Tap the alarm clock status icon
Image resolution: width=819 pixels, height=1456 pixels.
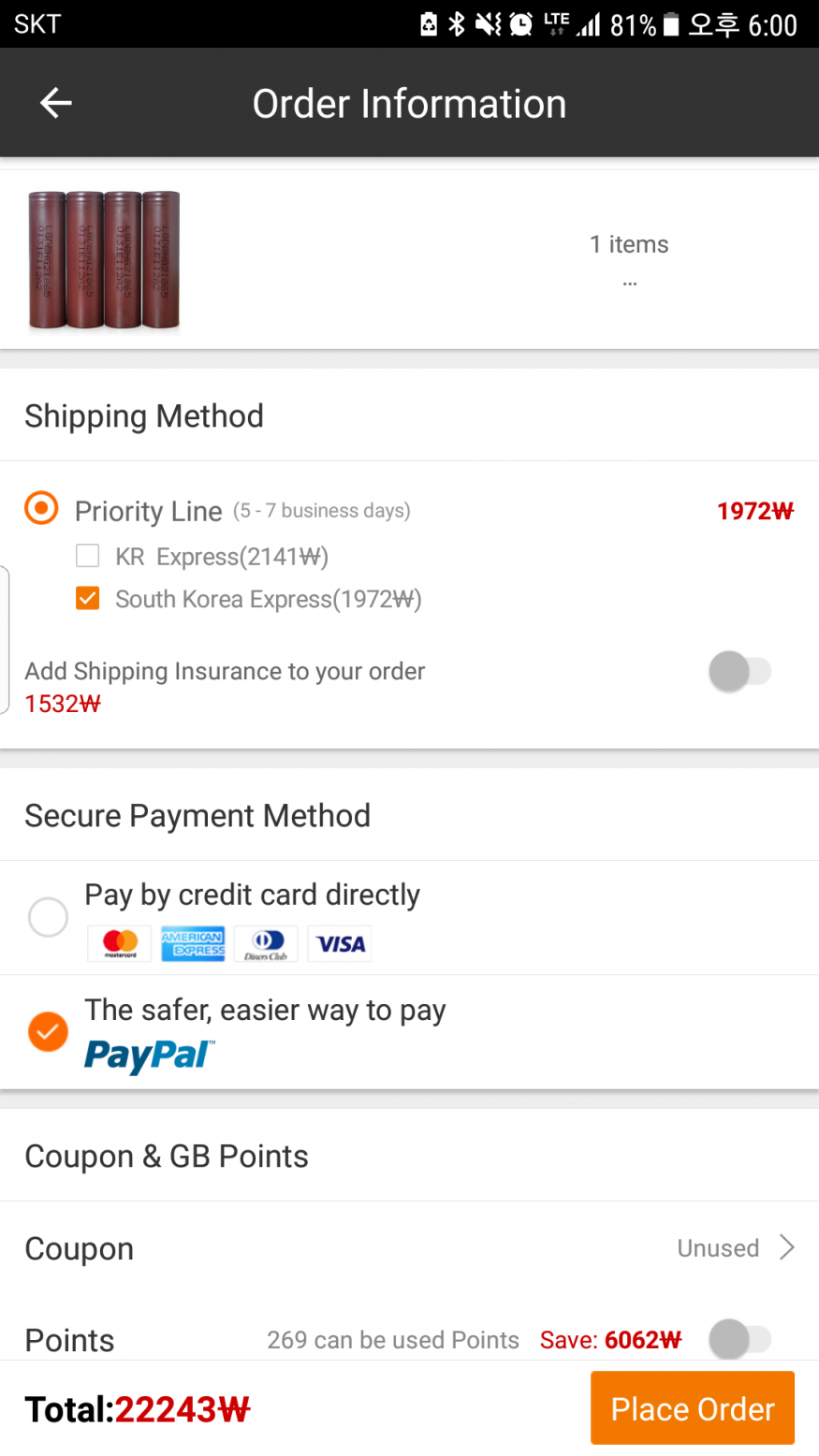click(520, 24)
